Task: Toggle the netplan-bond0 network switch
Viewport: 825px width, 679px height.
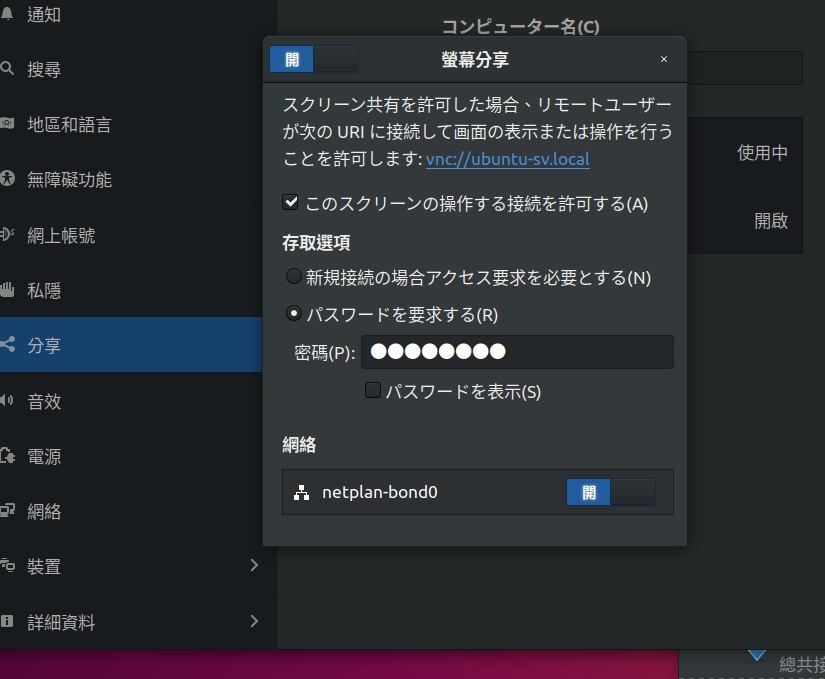Action: coord(611,492)
